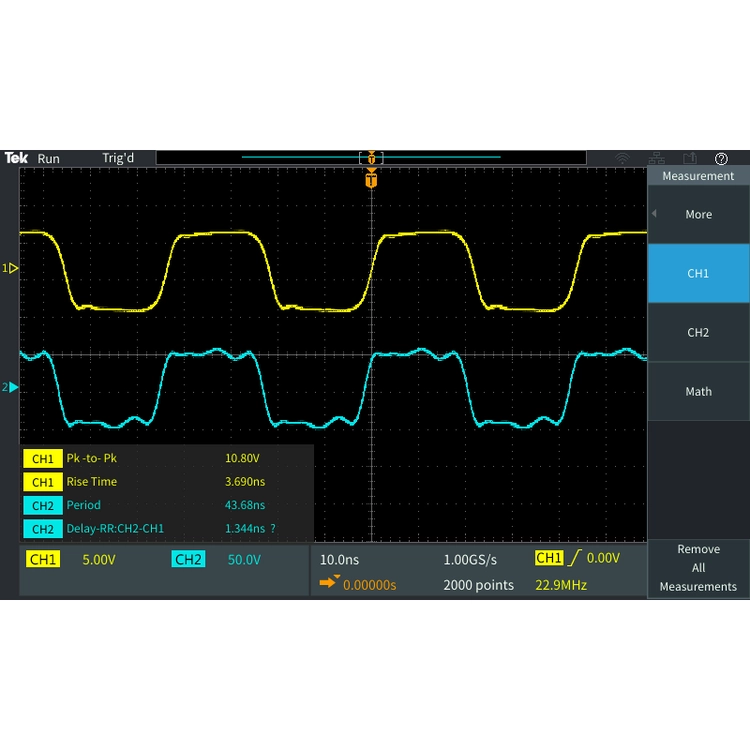Select the yellow channel 1 ground marker

[x=10, y=268]
